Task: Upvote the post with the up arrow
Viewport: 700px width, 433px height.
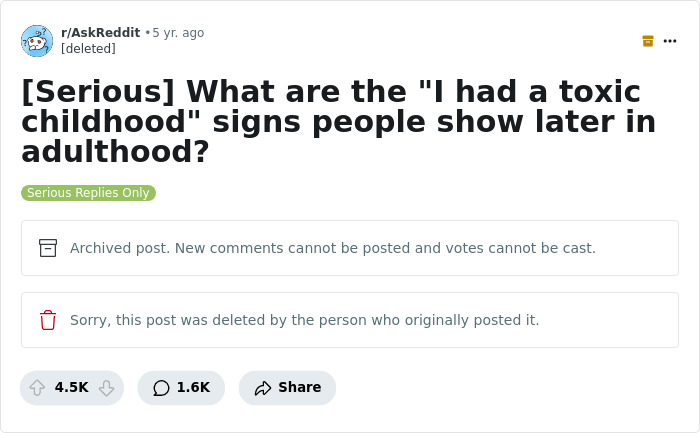Action: (x=38, y=388)
